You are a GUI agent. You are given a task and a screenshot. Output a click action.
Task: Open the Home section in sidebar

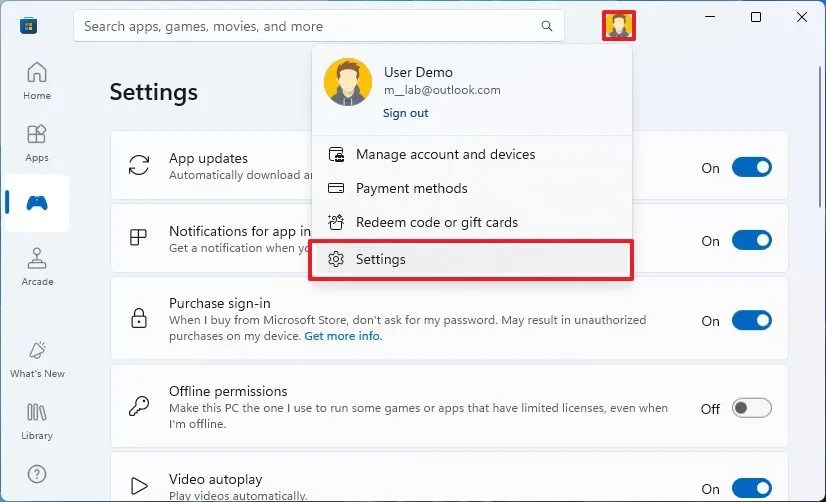[37, 81]
